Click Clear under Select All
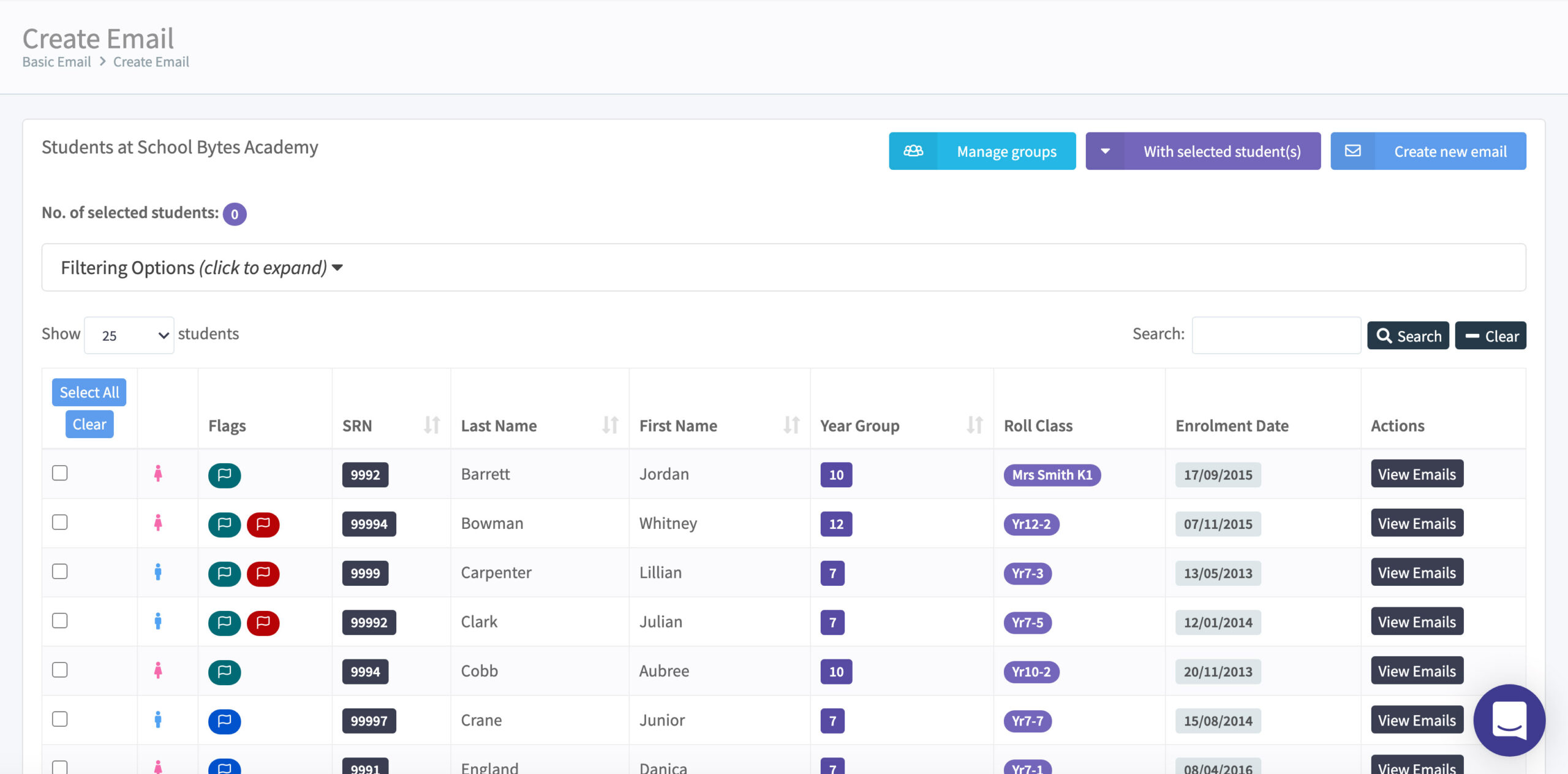Viewport: 1568px width, 774px height. [89, 424]
